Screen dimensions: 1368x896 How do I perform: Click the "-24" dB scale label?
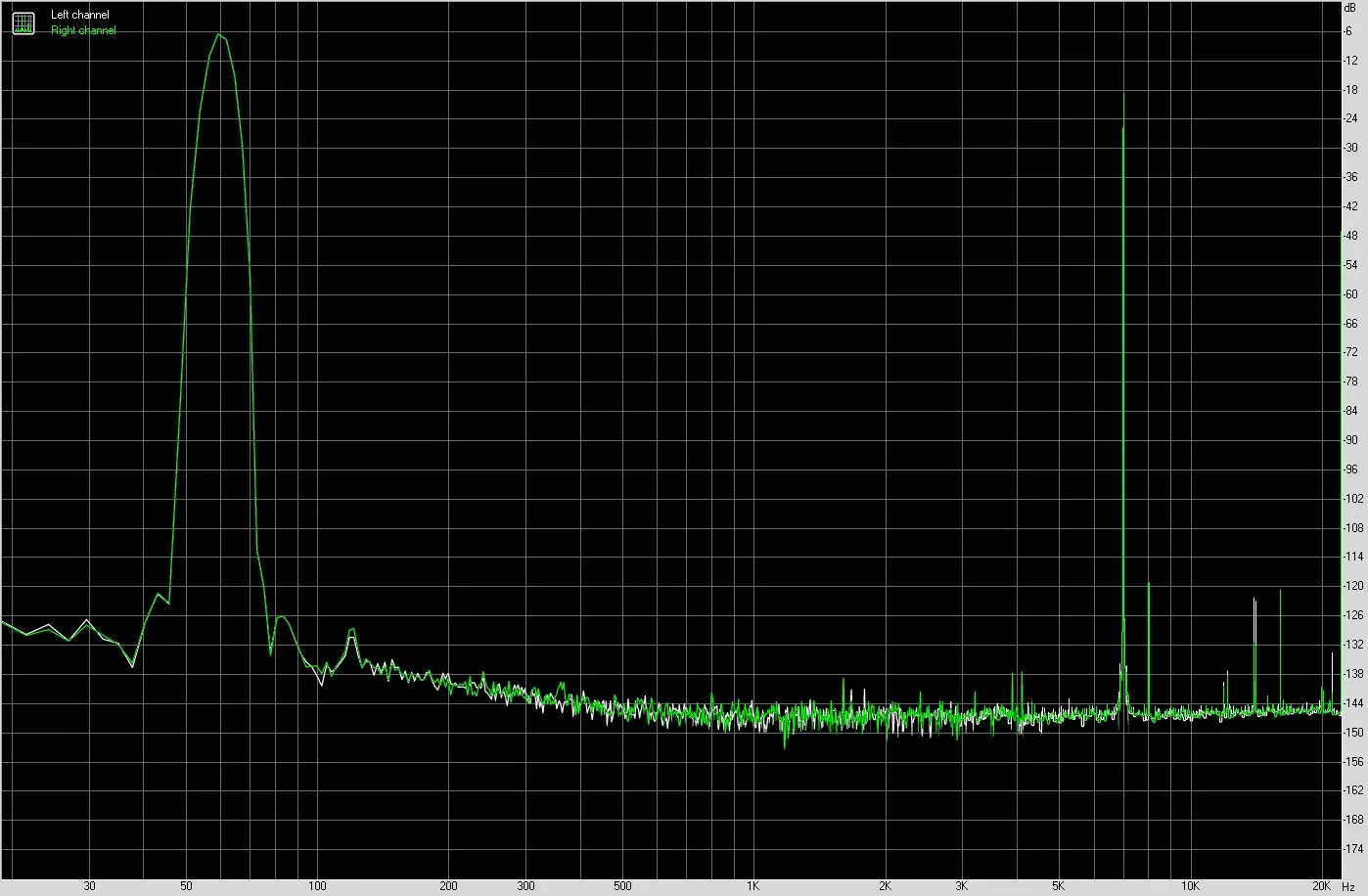[1351, 118]
